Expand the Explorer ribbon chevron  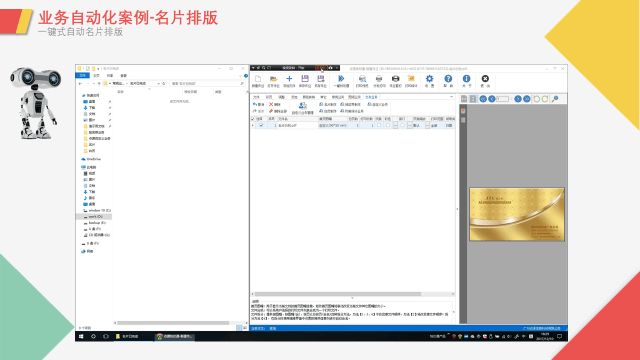tap(240, 76)
